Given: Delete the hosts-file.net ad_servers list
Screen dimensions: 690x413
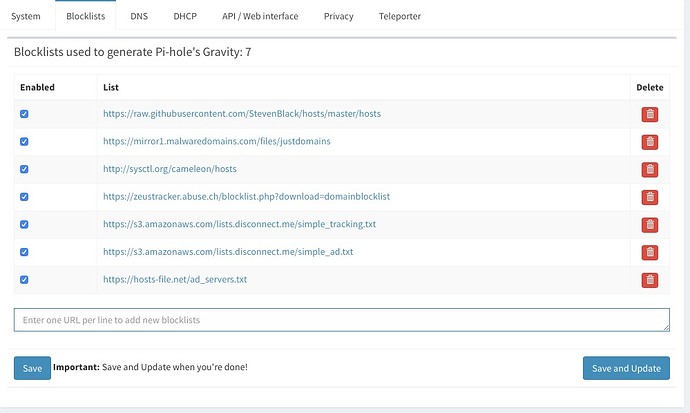Looking at the screenshot, I should (x=650, y=280).
